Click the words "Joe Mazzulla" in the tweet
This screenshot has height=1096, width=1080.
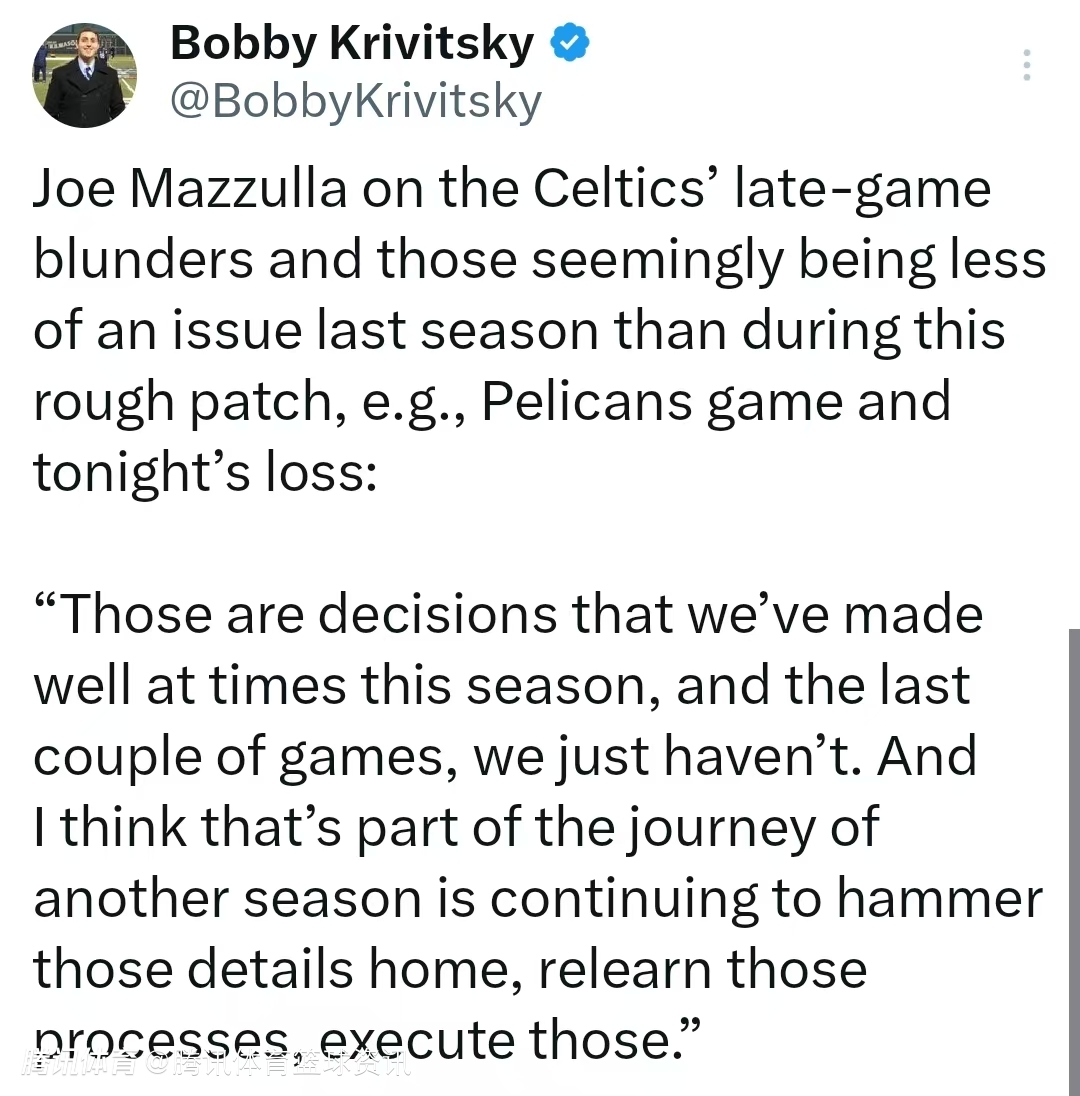(190, 190)
